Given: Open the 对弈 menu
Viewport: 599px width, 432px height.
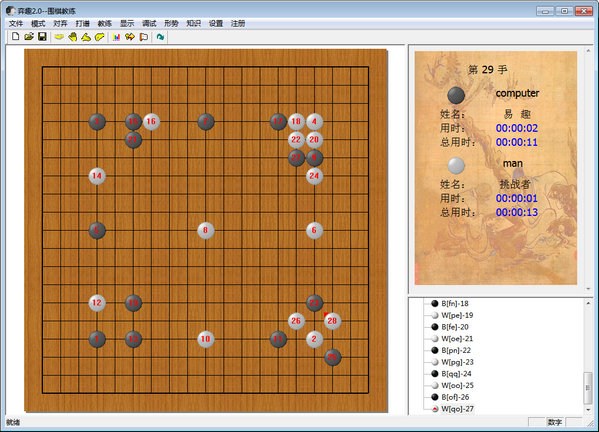Looking at the screenshot, I should tap(60, 24).
